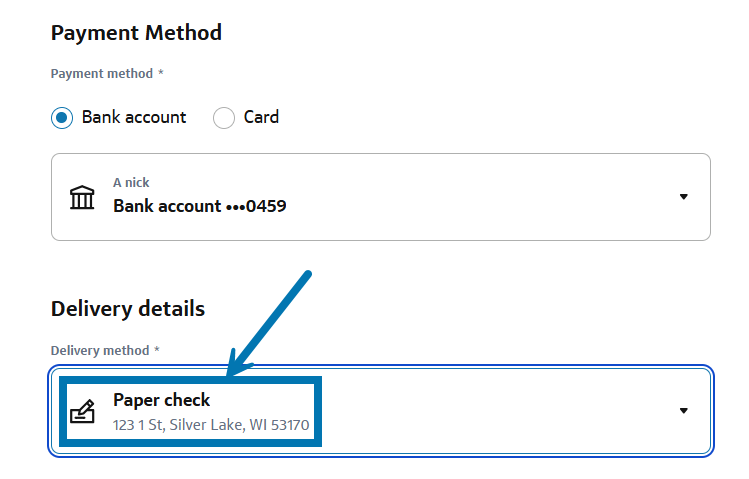
Task: Click the 'A nick' account nickname
Action: (131, 183)
